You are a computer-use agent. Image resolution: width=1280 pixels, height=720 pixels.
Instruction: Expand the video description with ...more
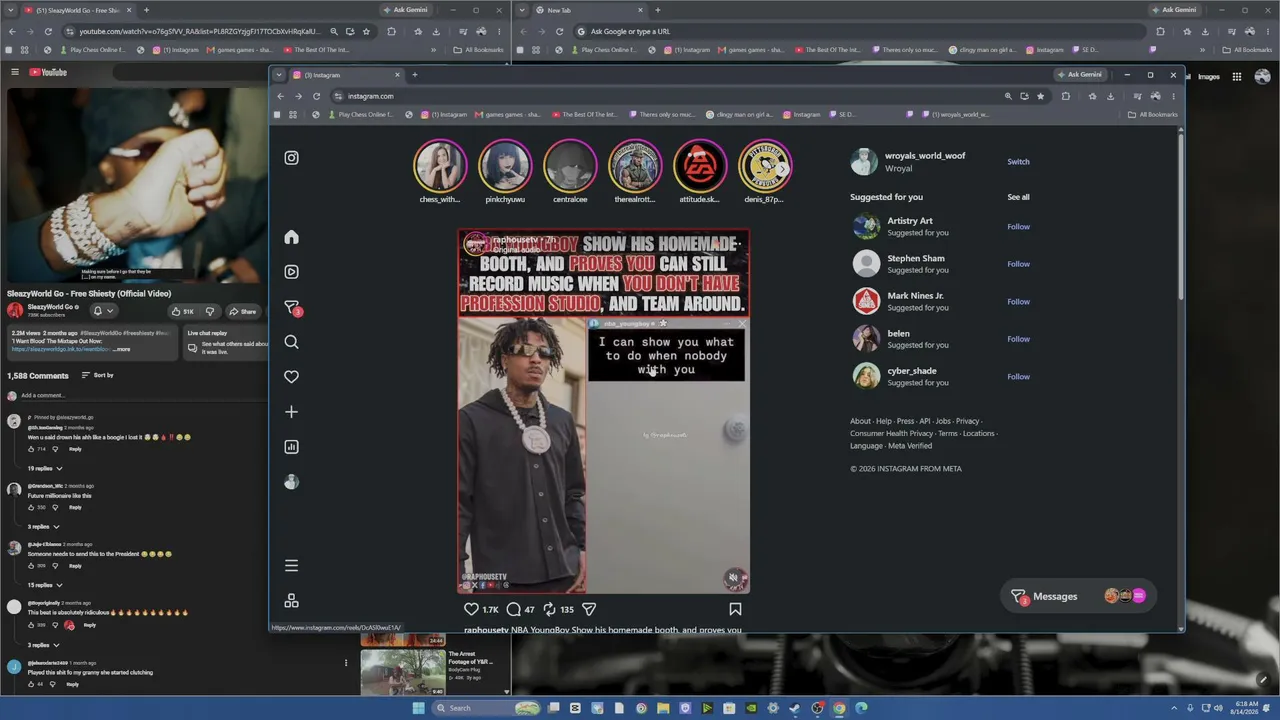click(121, 349)
